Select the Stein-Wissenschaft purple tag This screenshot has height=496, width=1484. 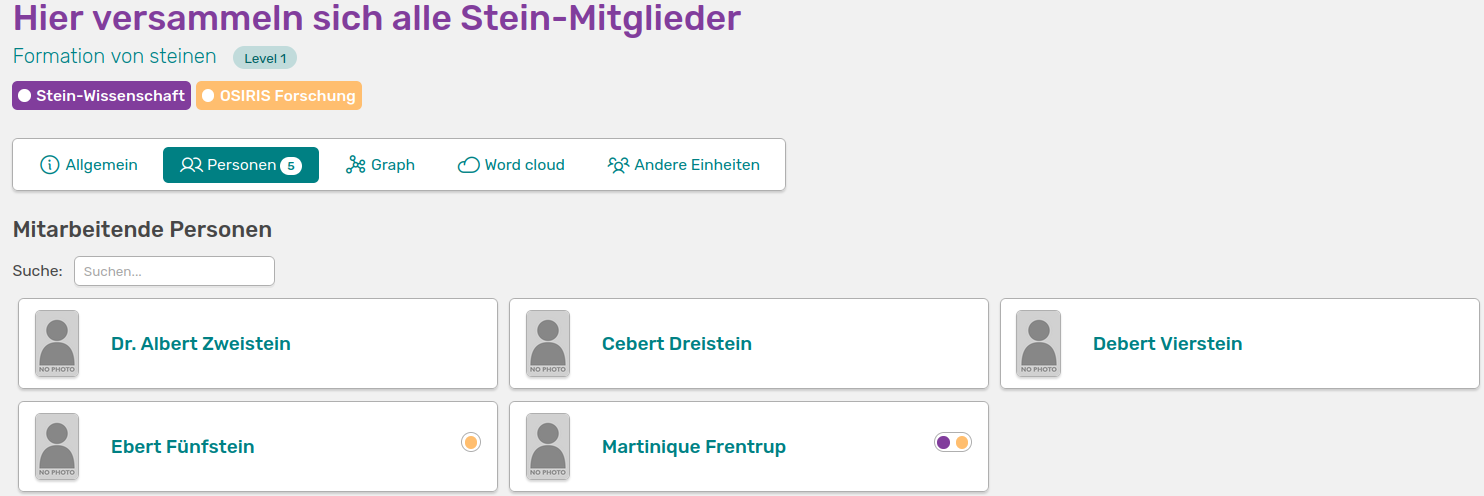tap(101, 96)
